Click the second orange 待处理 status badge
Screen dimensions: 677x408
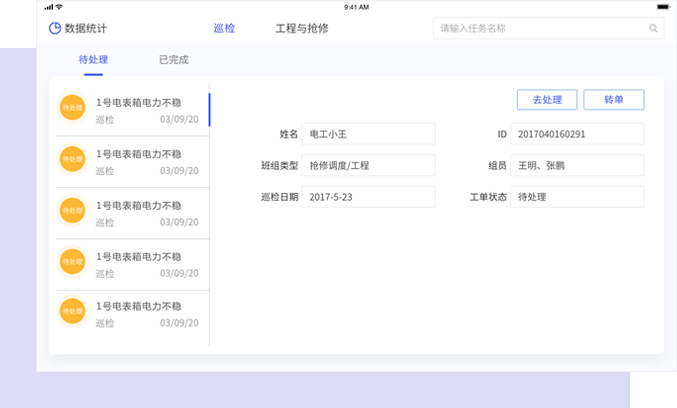coord(72,159)
